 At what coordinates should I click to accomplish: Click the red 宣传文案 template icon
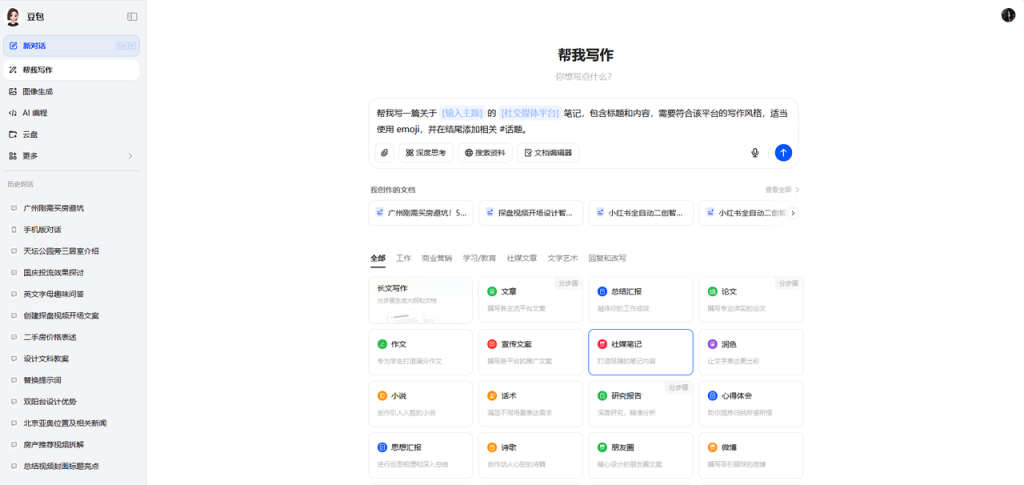(492, 344)
